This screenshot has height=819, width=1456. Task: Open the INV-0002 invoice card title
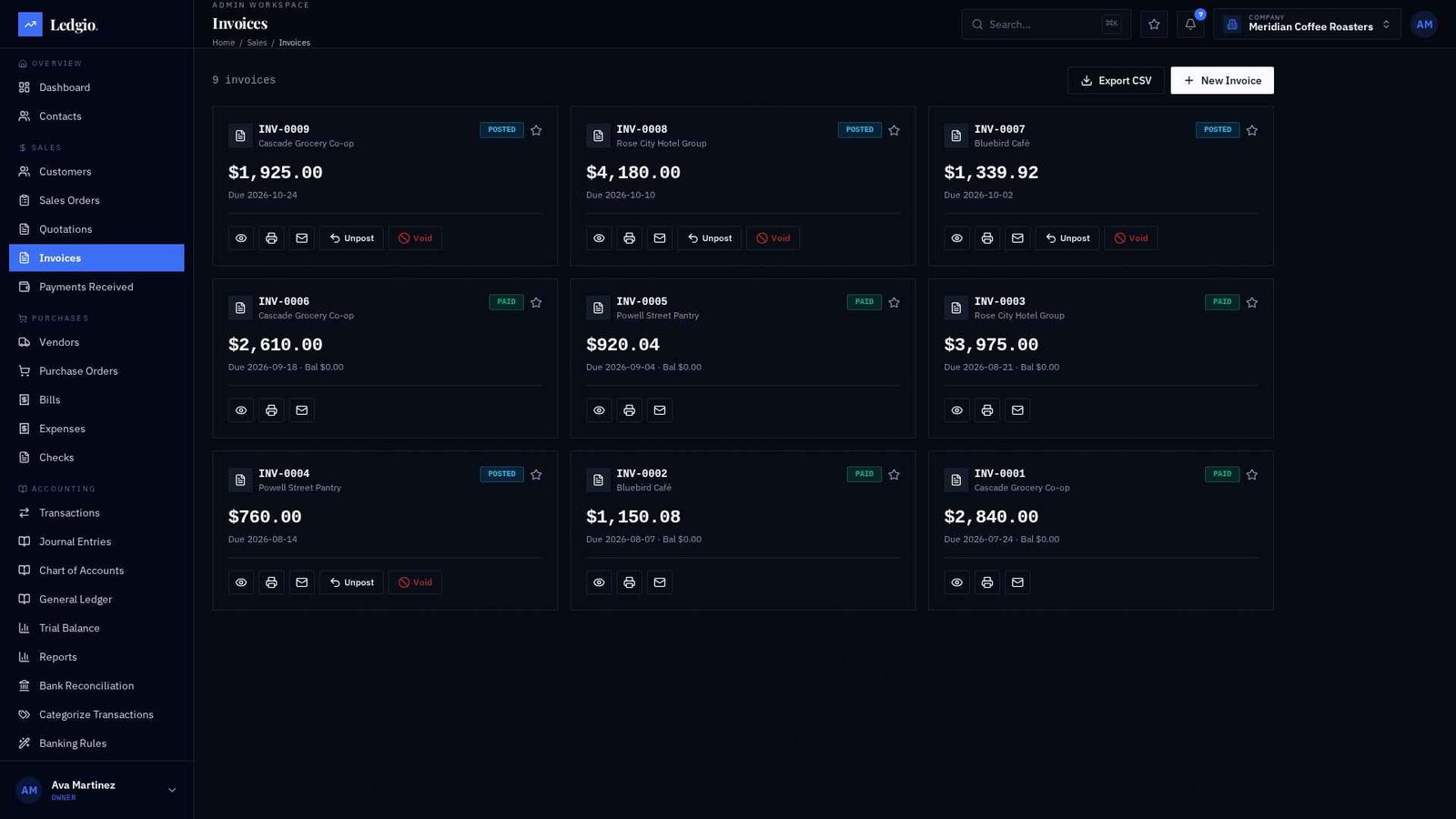pyautogui.click(x=642, y=473)
